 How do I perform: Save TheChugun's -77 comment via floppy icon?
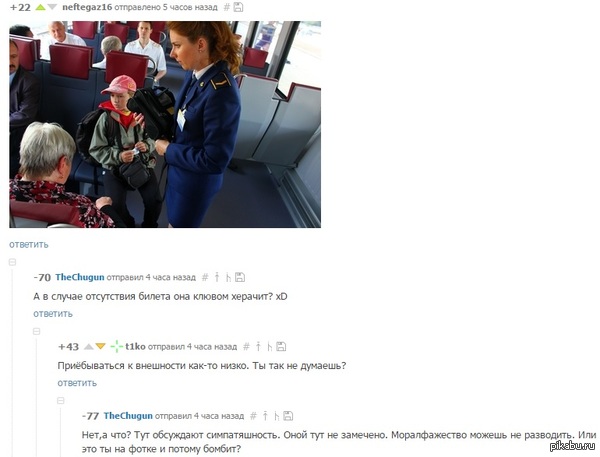[x=288, y=416]
